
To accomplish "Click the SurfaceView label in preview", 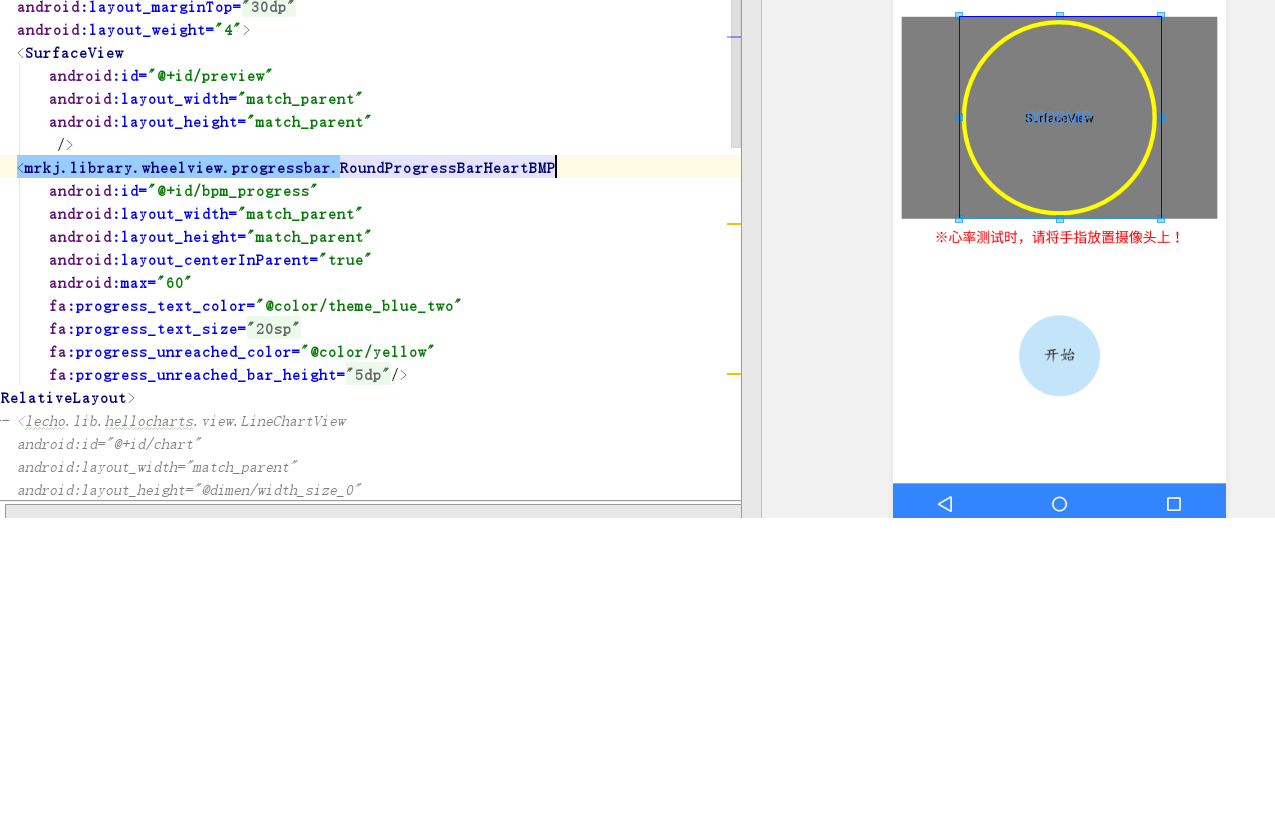I will tap(1059, 118).
